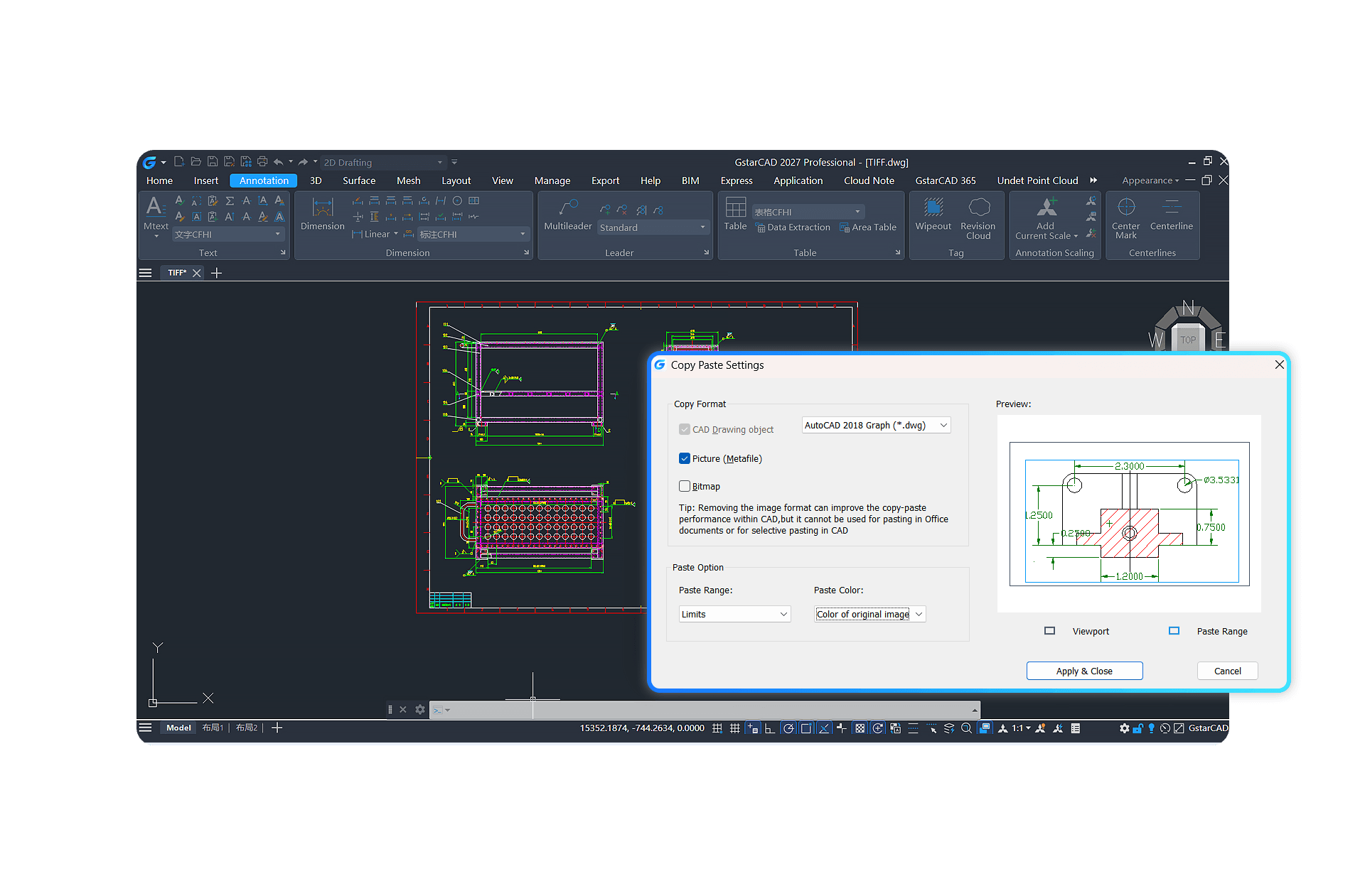Launch the Dimension tool

(322, 214)
